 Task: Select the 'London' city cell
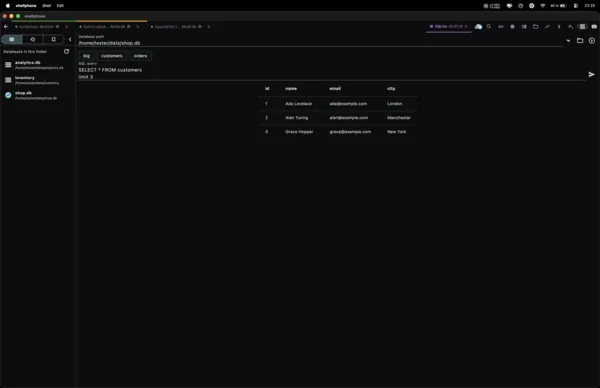(395, 104)
